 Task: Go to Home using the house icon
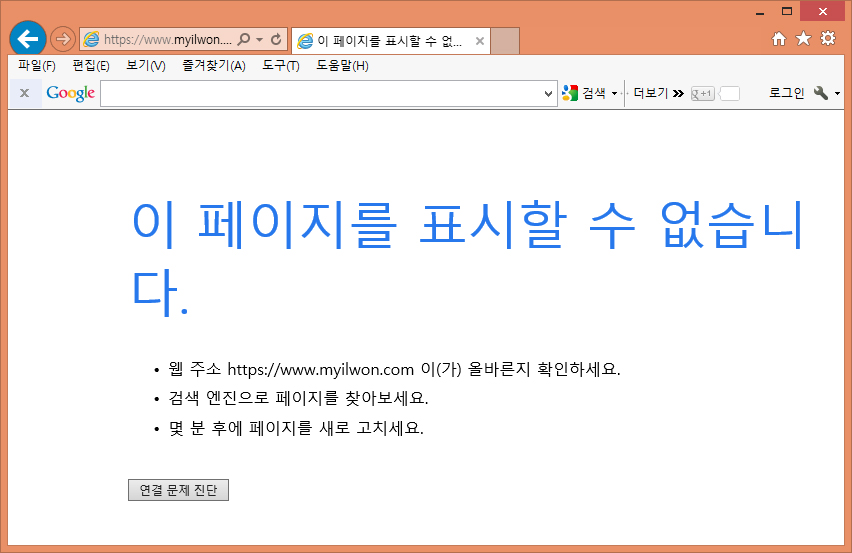(x=779, y=39)
